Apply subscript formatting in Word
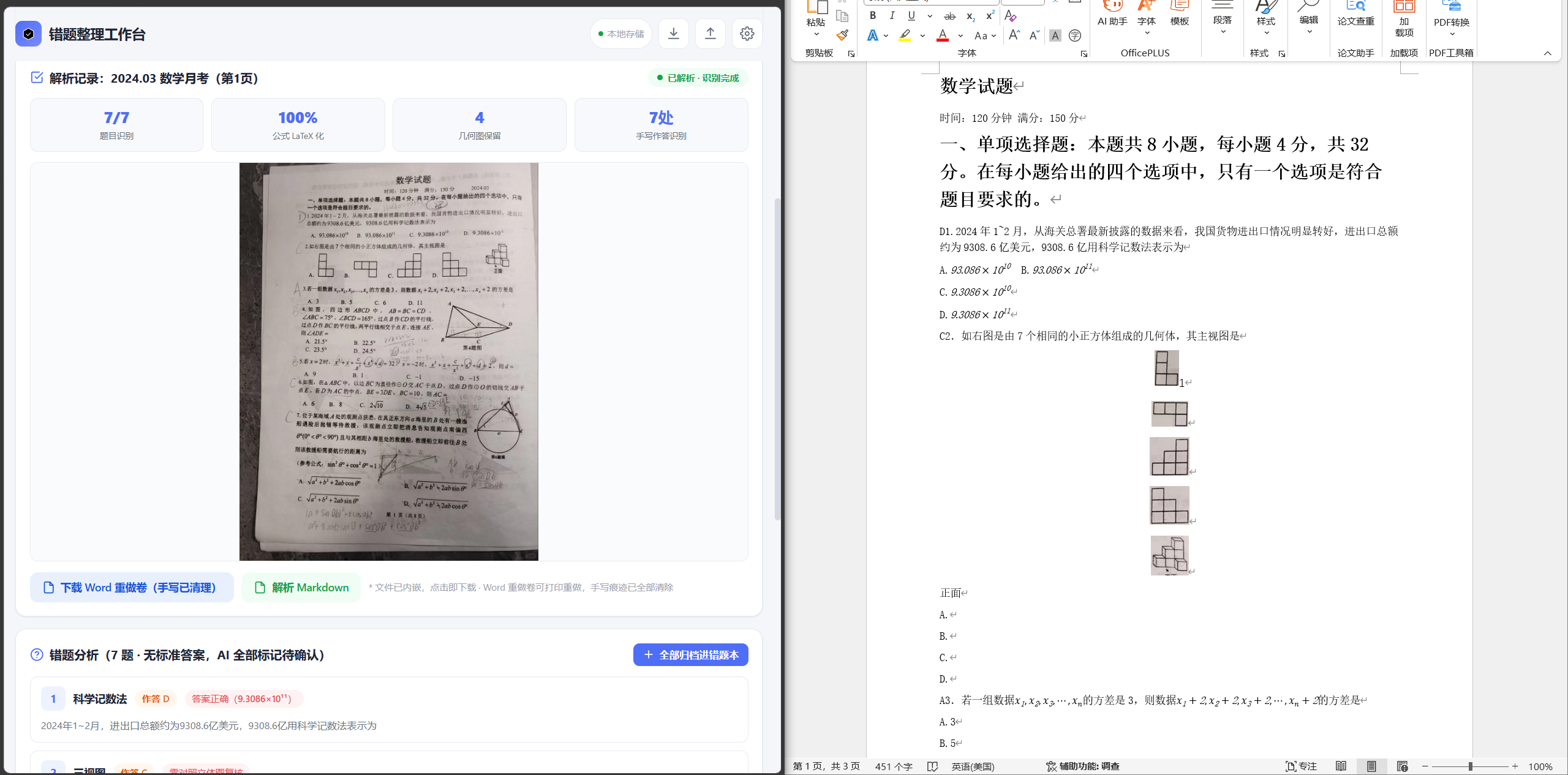Screen dimensions: 1568x775 (970, 16)
